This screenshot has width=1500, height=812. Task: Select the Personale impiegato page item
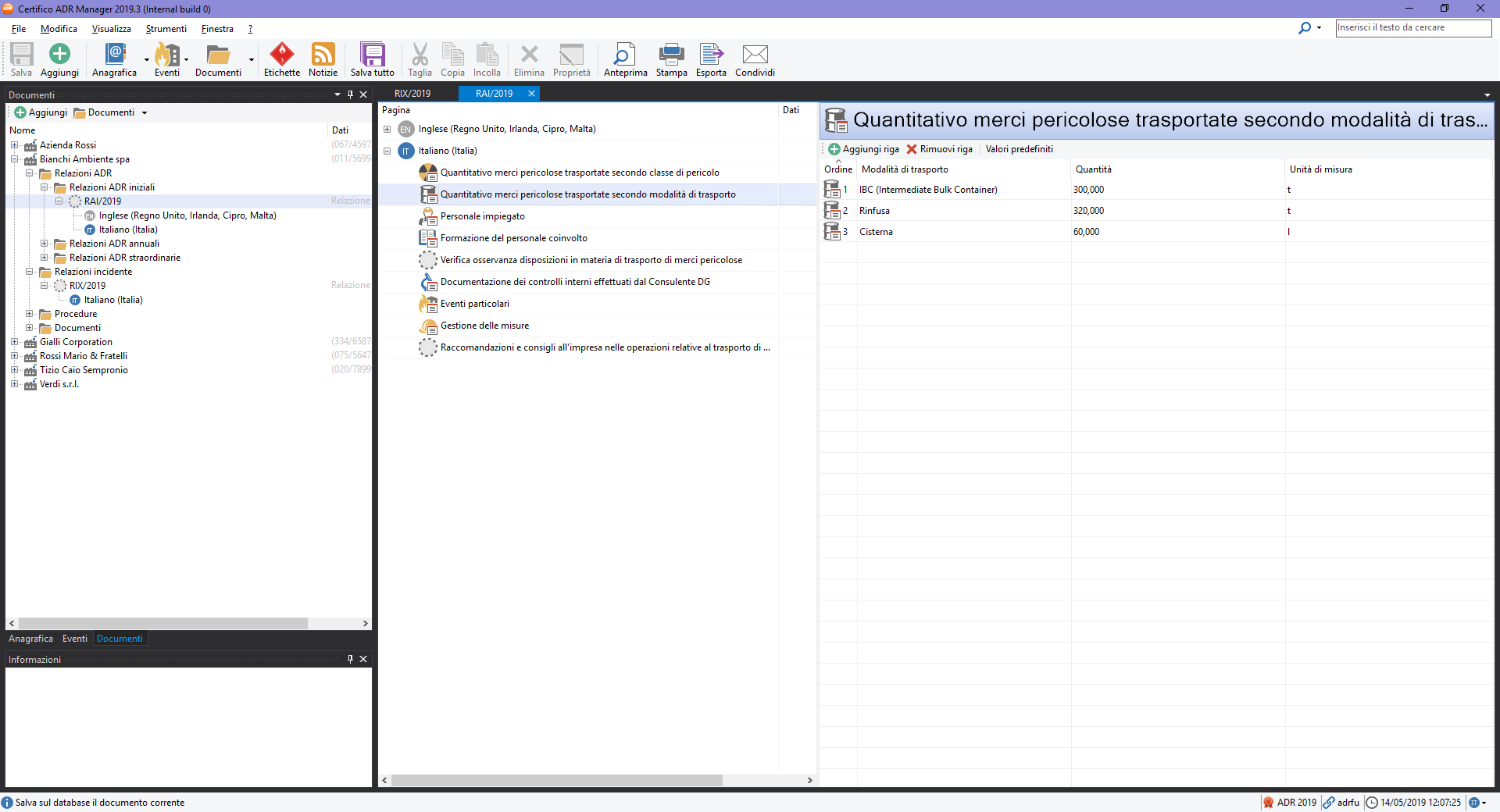point(482,216)
